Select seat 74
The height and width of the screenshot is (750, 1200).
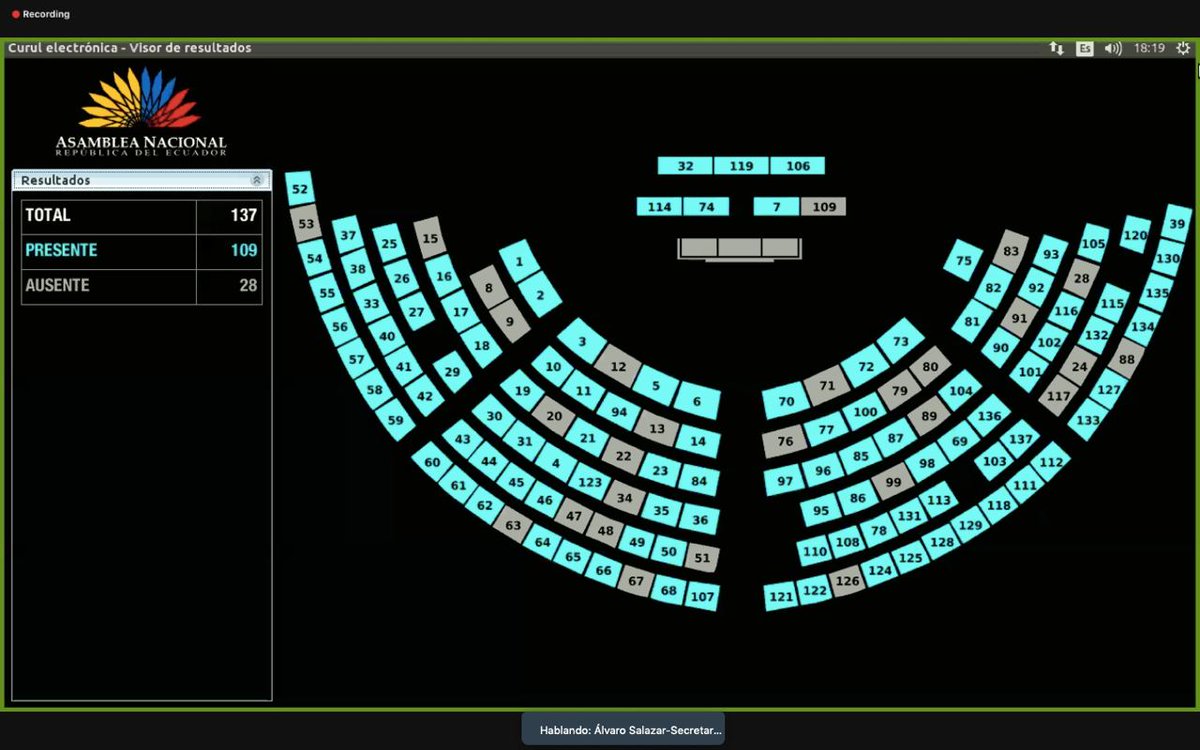[x=706, y=207]
